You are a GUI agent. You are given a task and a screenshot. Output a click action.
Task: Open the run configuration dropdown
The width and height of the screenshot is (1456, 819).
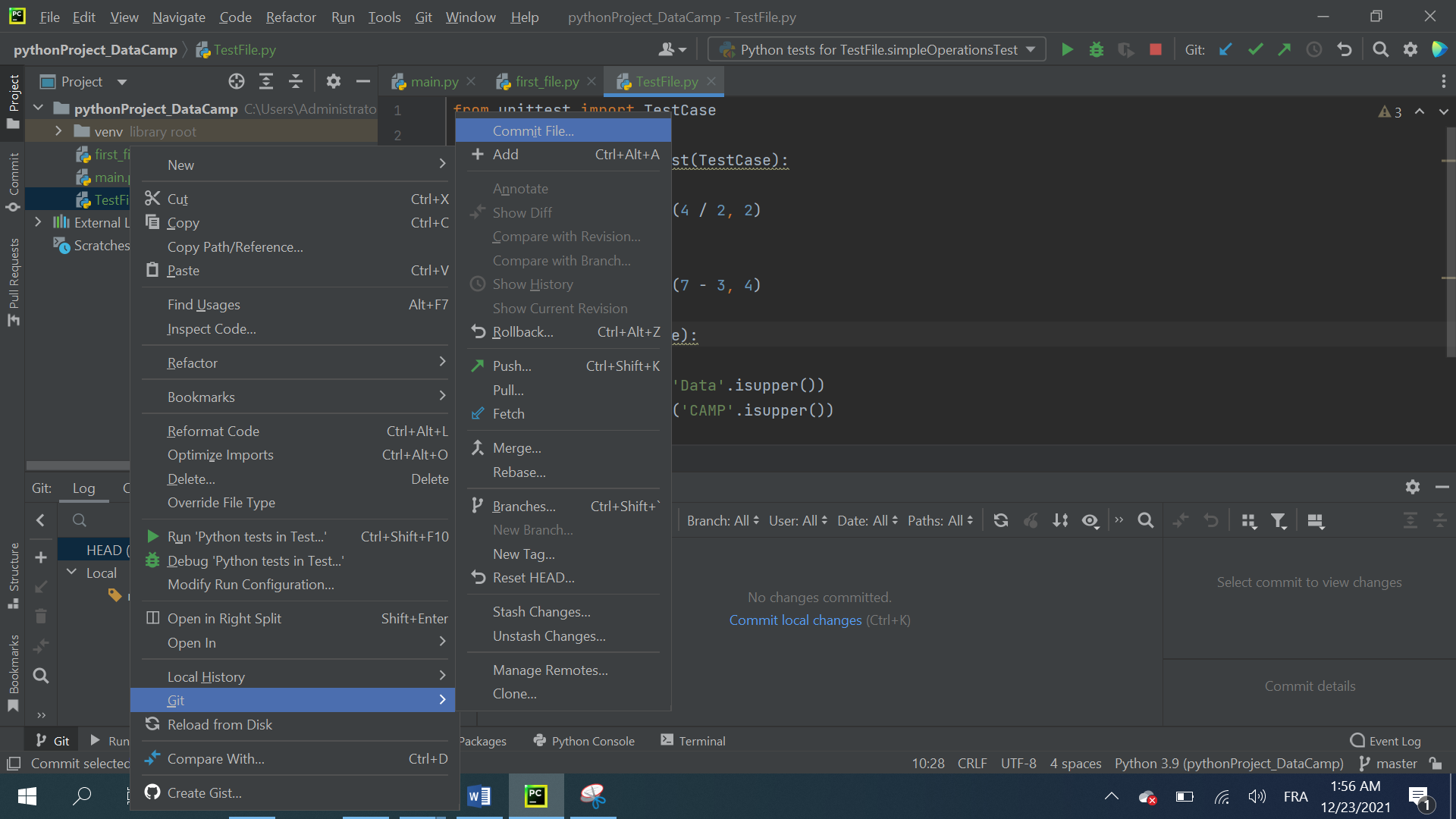pos(876,50)
